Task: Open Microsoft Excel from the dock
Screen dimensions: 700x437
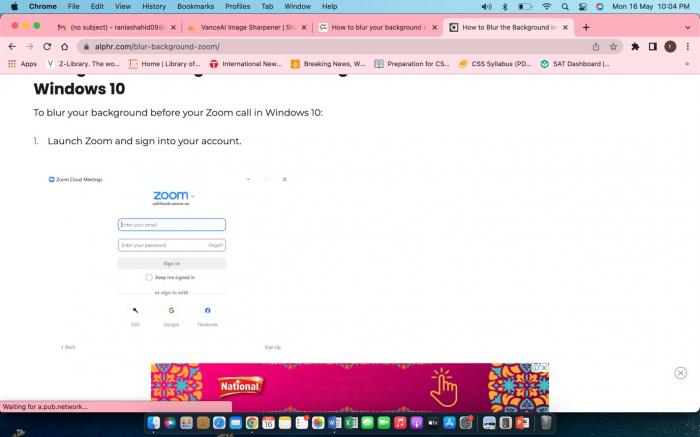Action: [x=351, y=422]
